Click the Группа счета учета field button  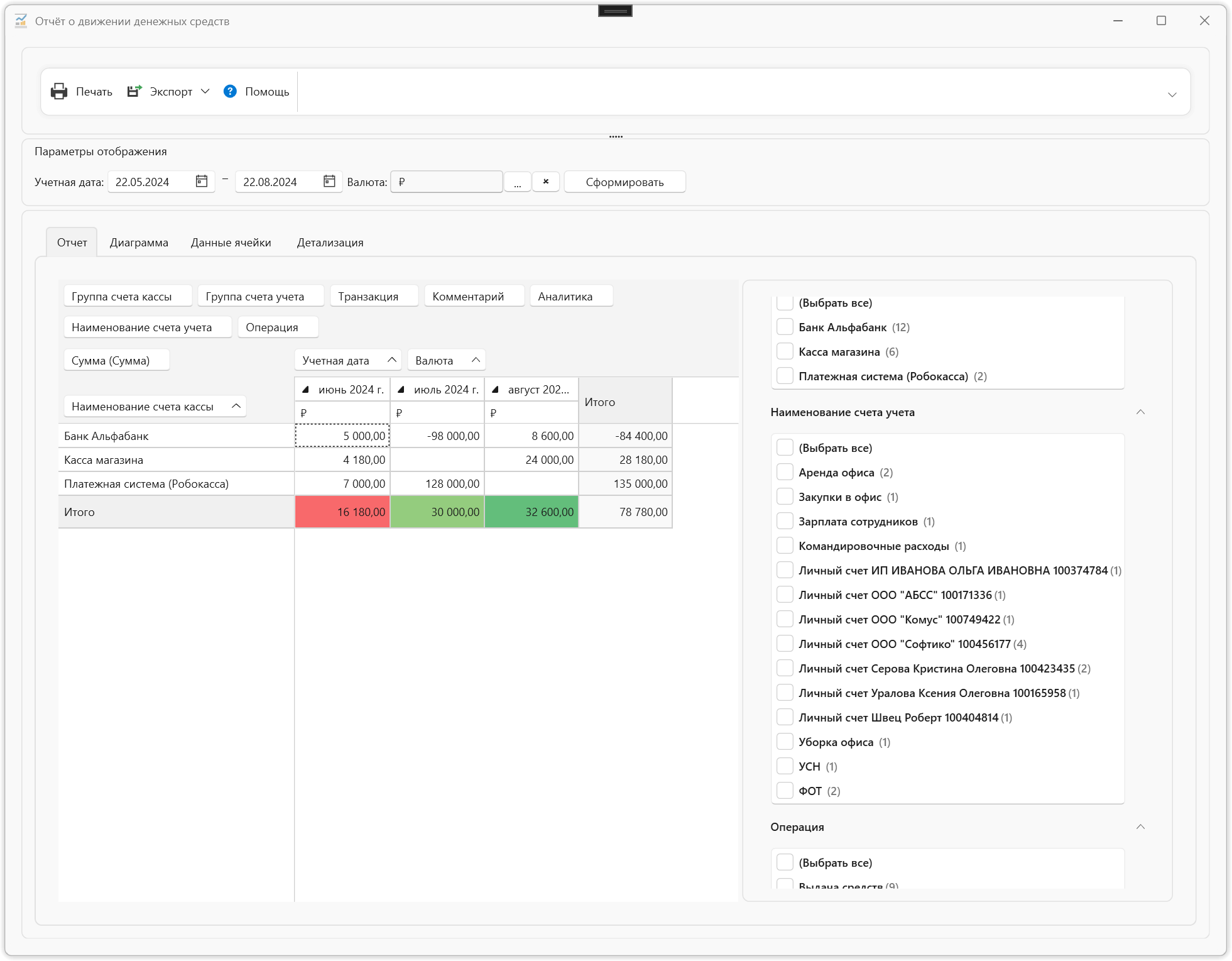click(x=261, y=296)
